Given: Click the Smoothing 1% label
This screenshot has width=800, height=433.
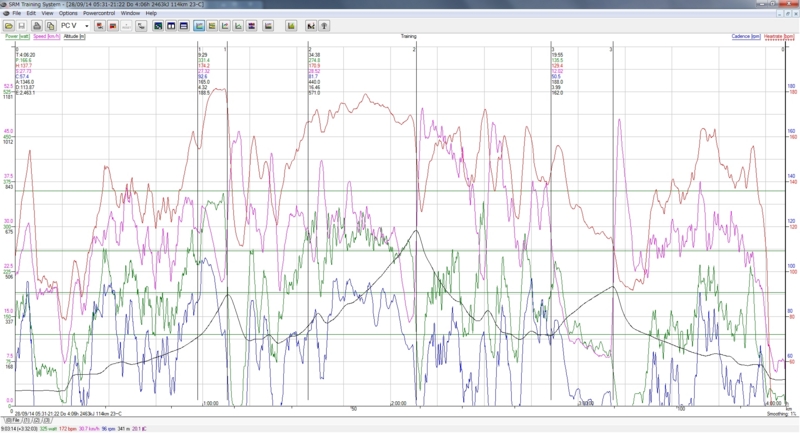Looking at the screenshot, I should pos(781,414).
